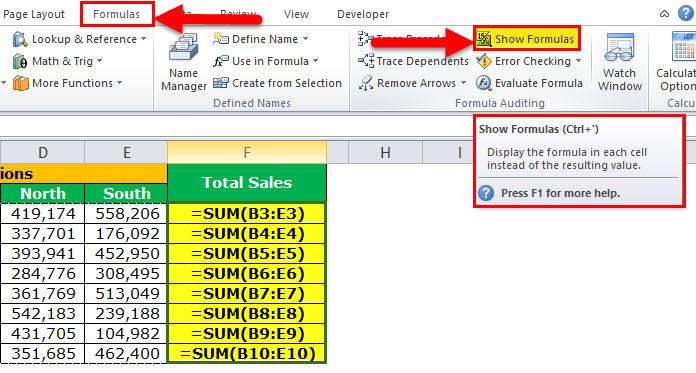The image size is (696, 373).
Task: Expand the Remove Arrows dropdown arrow
Action: (x=463, y=83)
